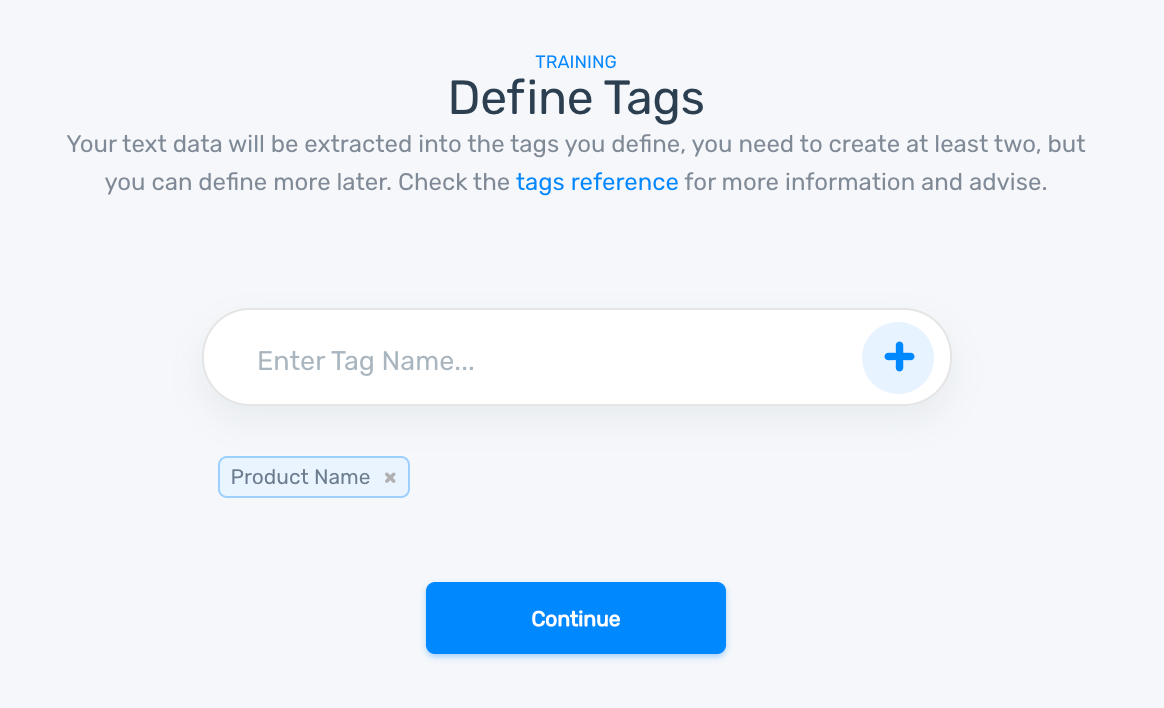Screen dimensions: 1164x708
Task: Proceed by clicking Continue
Action: coord(576,619)
